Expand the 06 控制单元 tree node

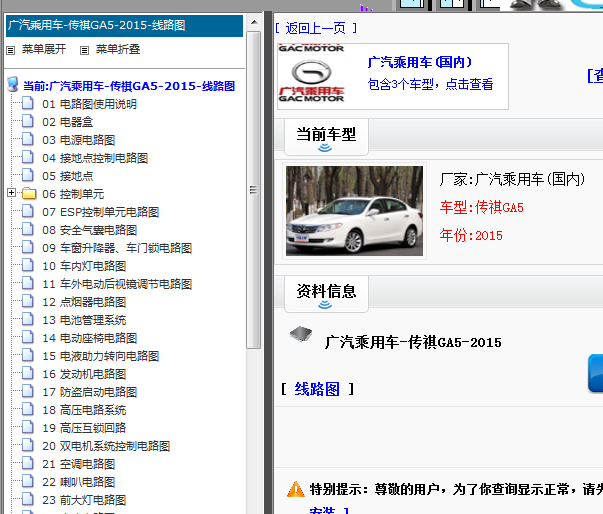pos(12,193)
